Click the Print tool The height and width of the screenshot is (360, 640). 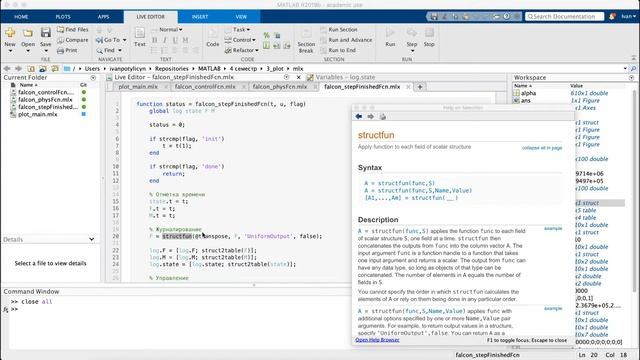point(67,50)
